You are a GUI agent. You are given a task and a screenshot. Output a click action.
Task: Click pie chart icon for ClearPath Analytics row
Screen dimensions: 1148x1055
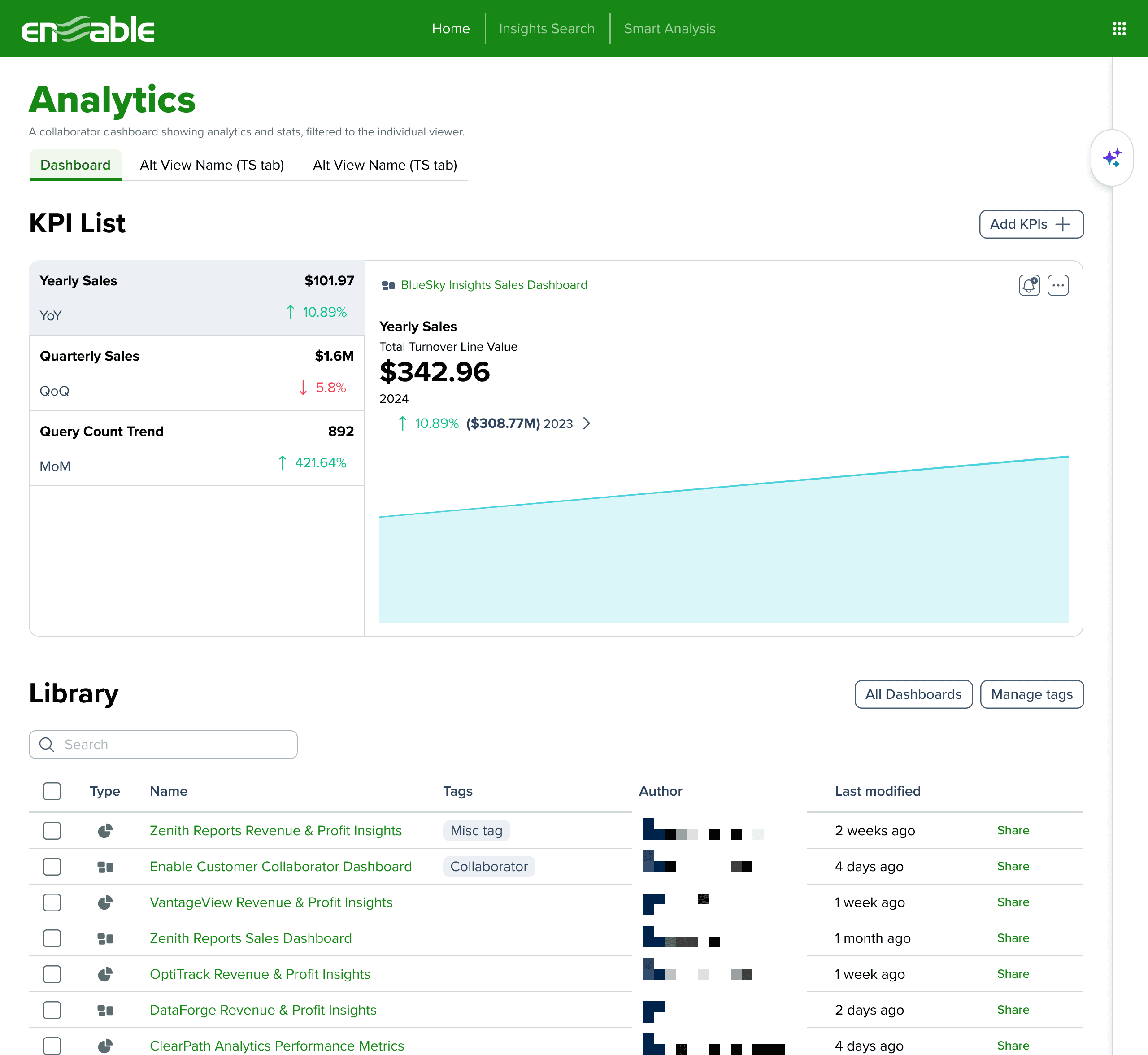coord(105,1046)
